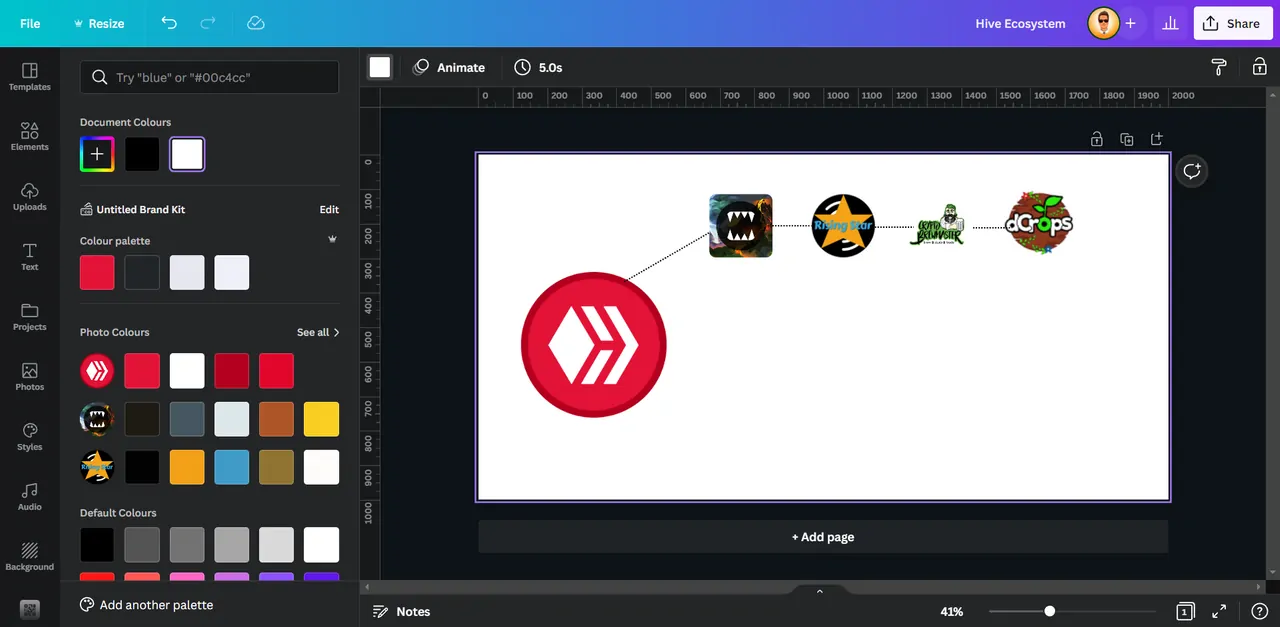Click the Rising Star photo colour thumbnail
The width and height of the screenshot is (1280, 627).
pos(97,467)
